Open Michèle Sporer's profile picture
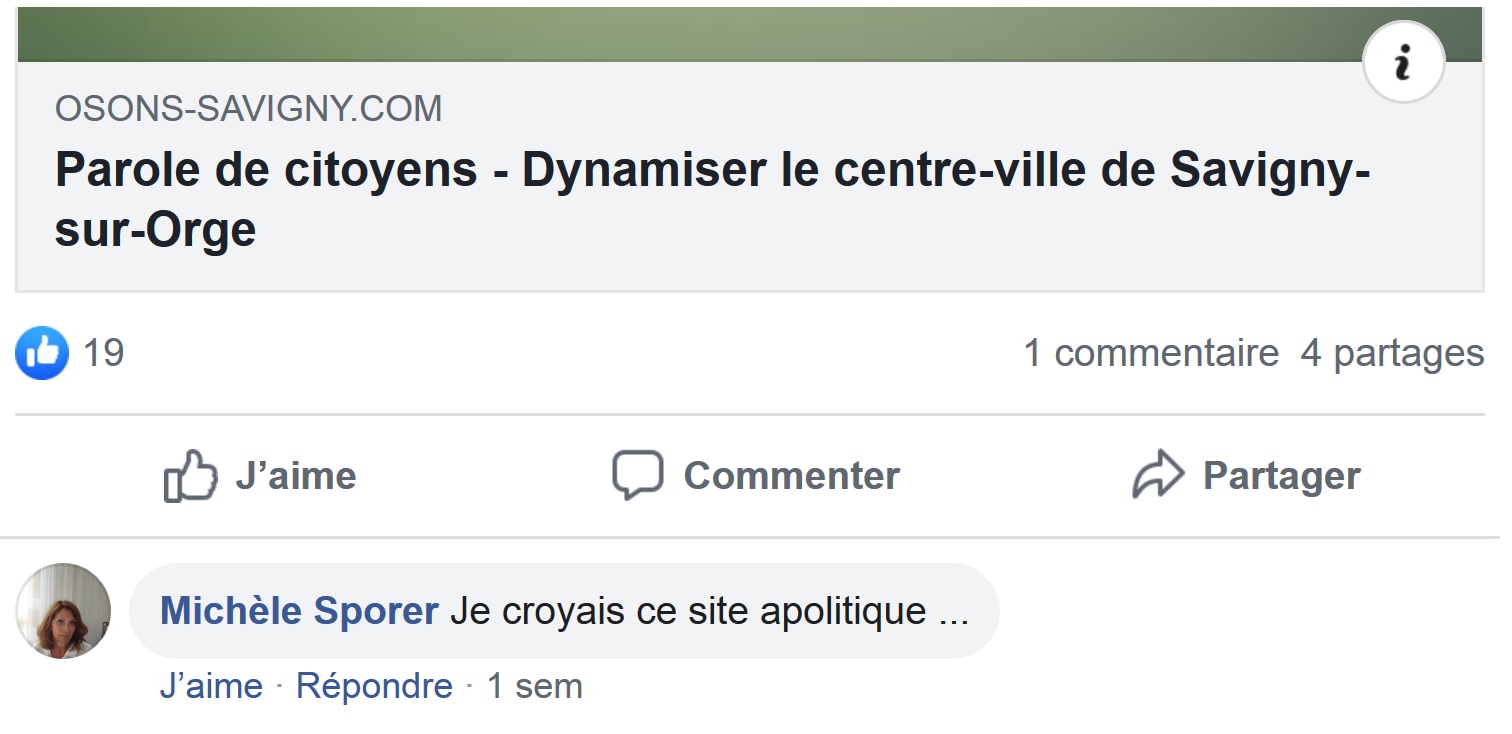The width and height of the screenshot is (1512, 734). [x=64, y=610]
